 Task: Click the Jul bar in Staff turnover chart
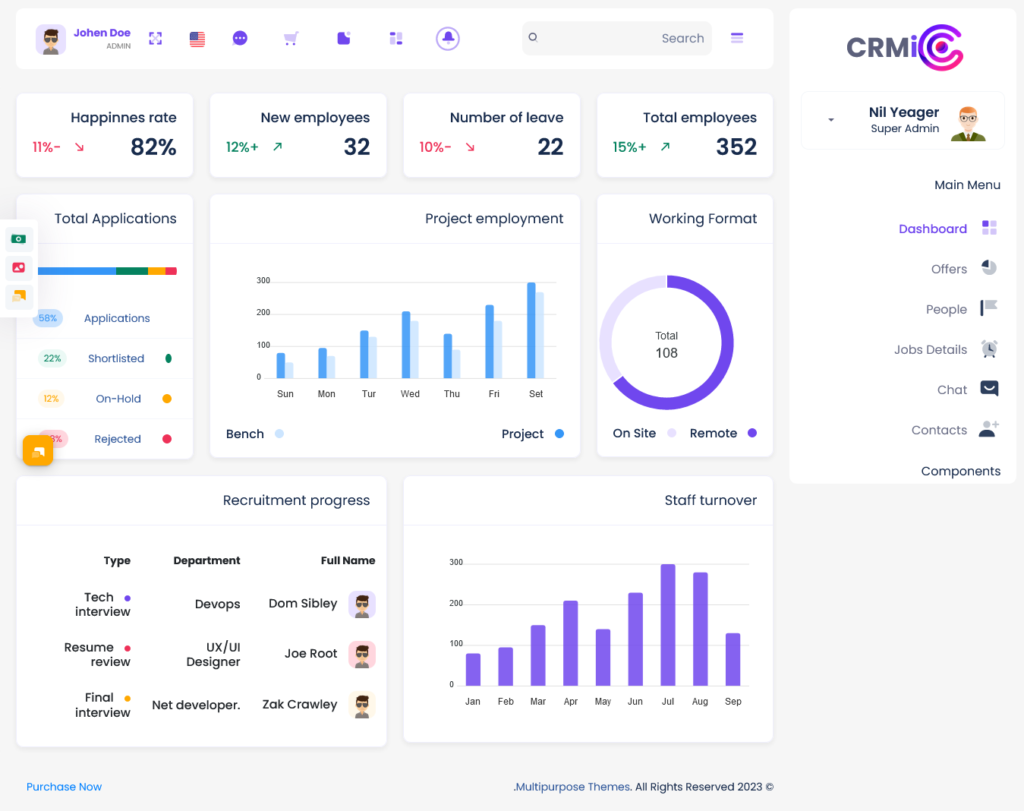tap(667, 625)
